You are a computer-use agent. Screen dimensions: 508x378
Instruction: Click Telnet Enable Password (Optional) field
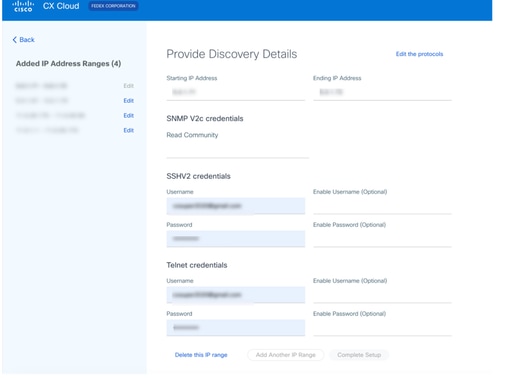tap(382, 328)
